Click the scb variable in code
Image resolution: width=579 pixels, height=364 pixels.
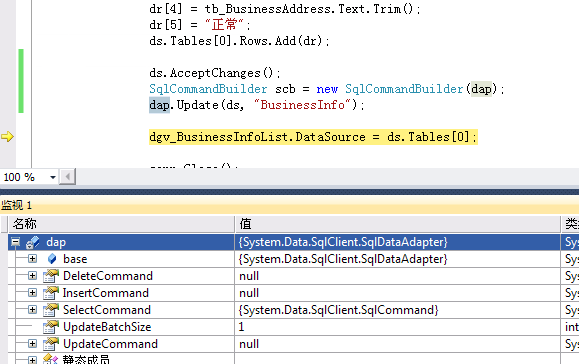285,89
